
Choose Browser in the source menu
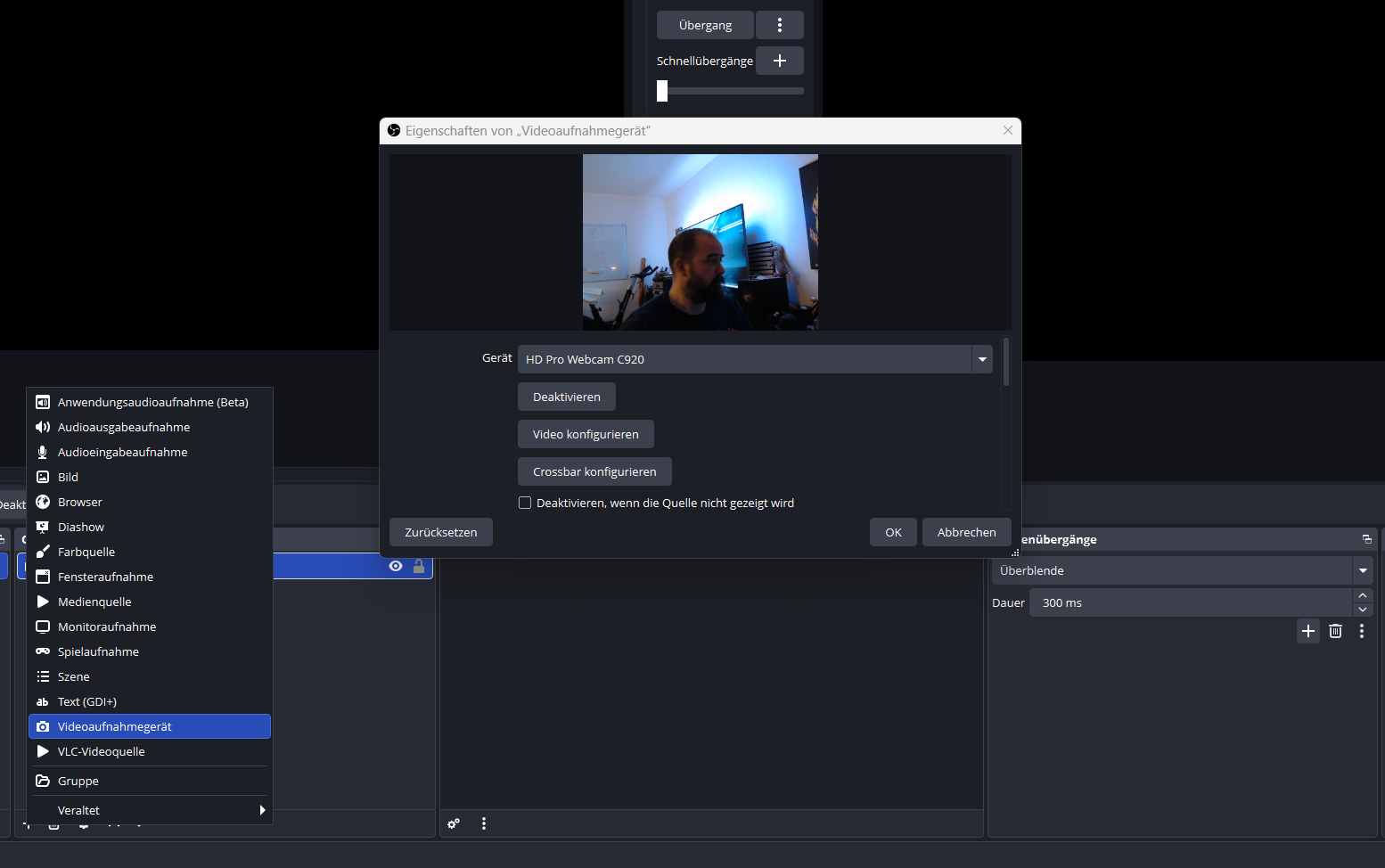pyautogui.click(x=80, y=502)
